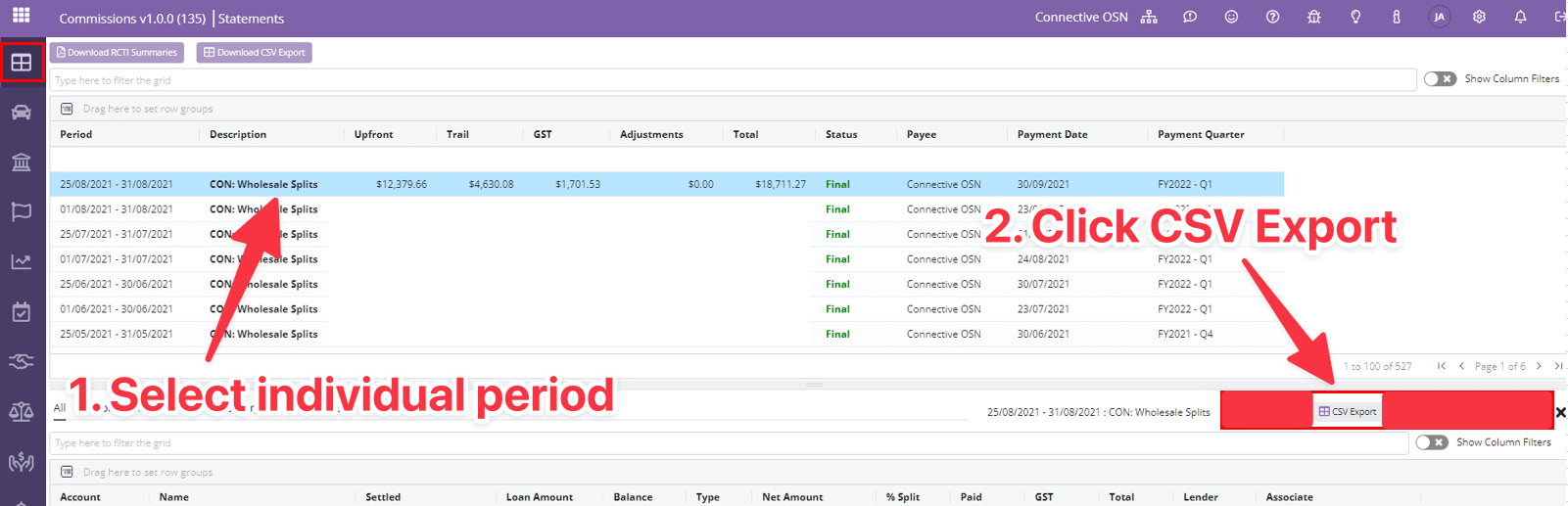
Task: Sort by the Description column header
Action: click(x=238, y=134)
